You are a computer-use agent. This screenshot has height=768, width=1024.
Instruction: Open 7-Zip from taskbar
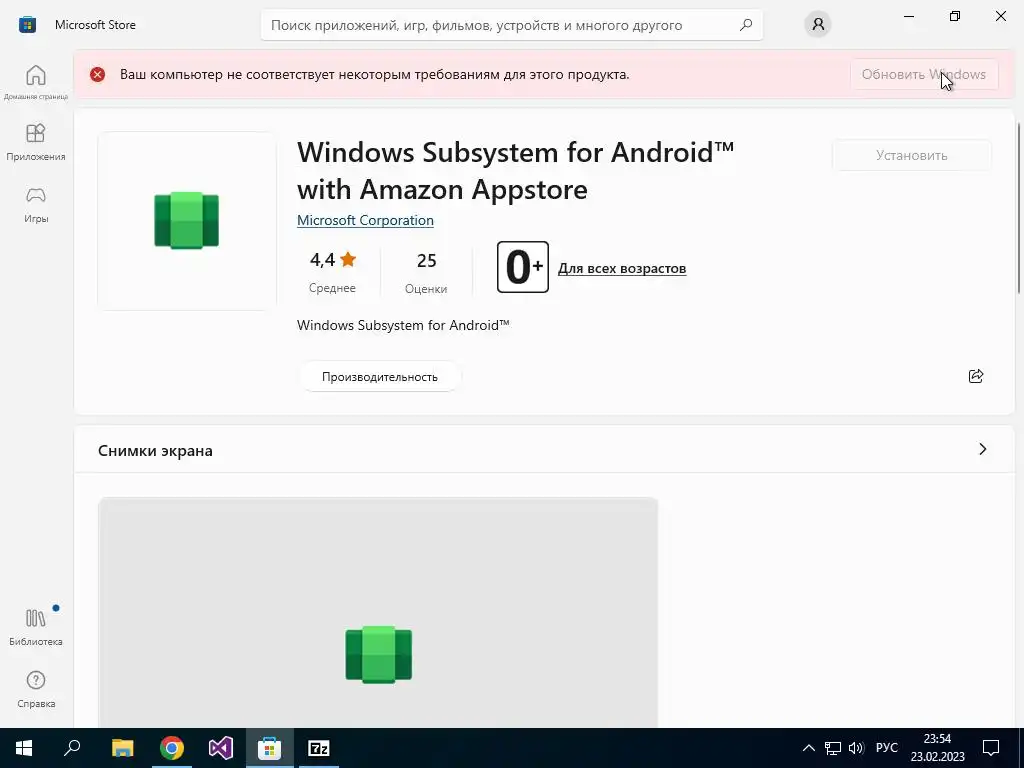(319, 748)
